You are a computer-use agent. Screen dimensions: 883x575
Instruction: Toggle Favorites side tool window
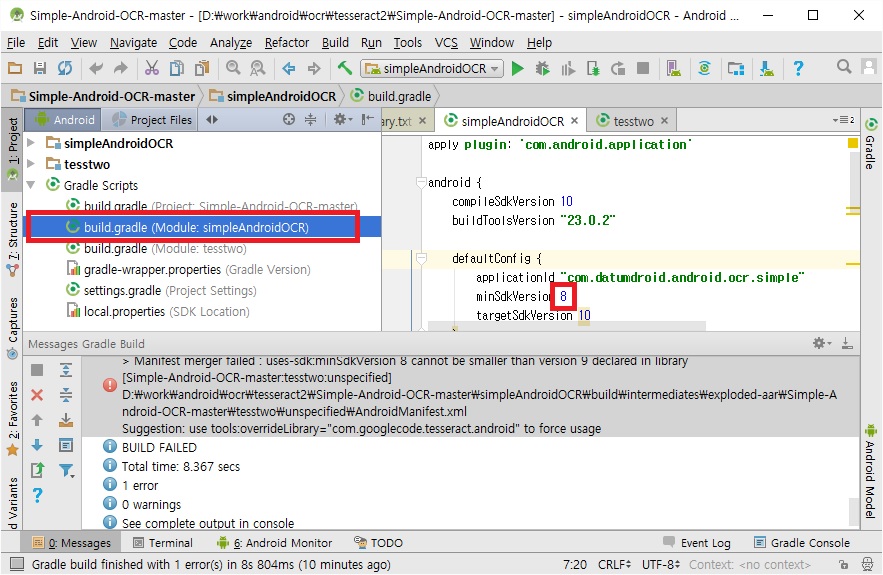(12, 418)
